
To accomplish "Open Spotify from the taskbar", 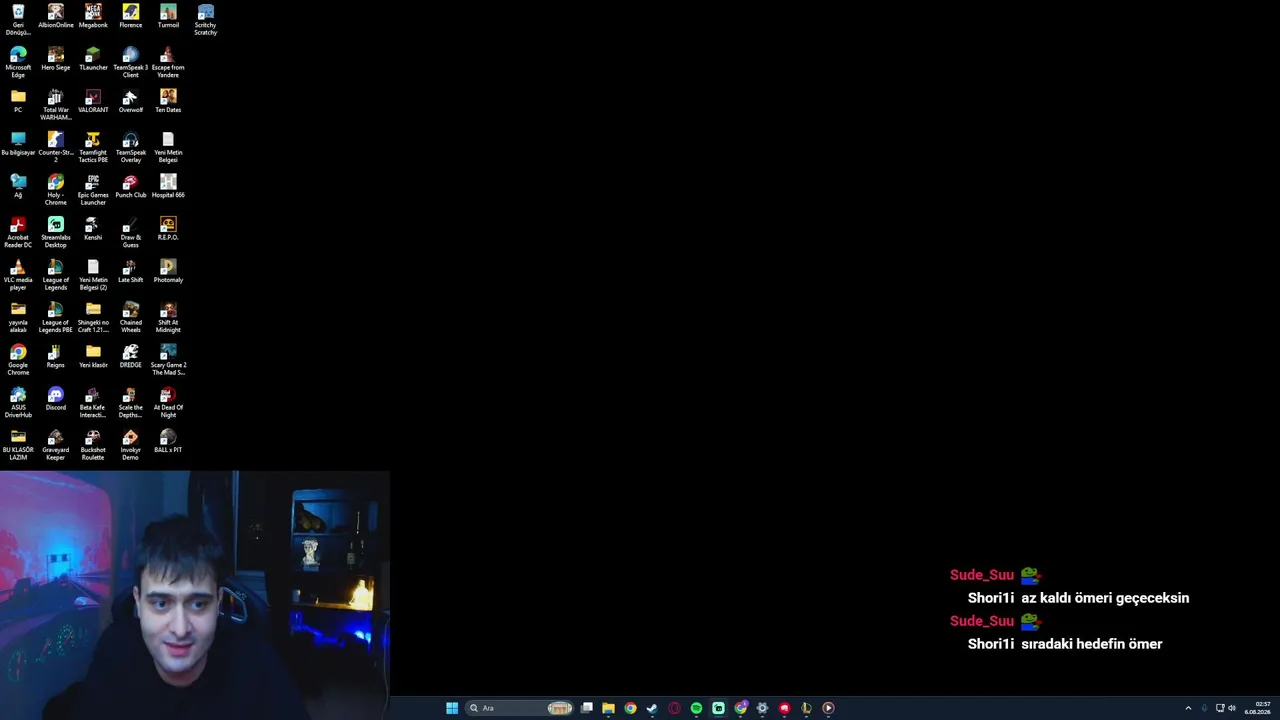I will click(696, 708).
